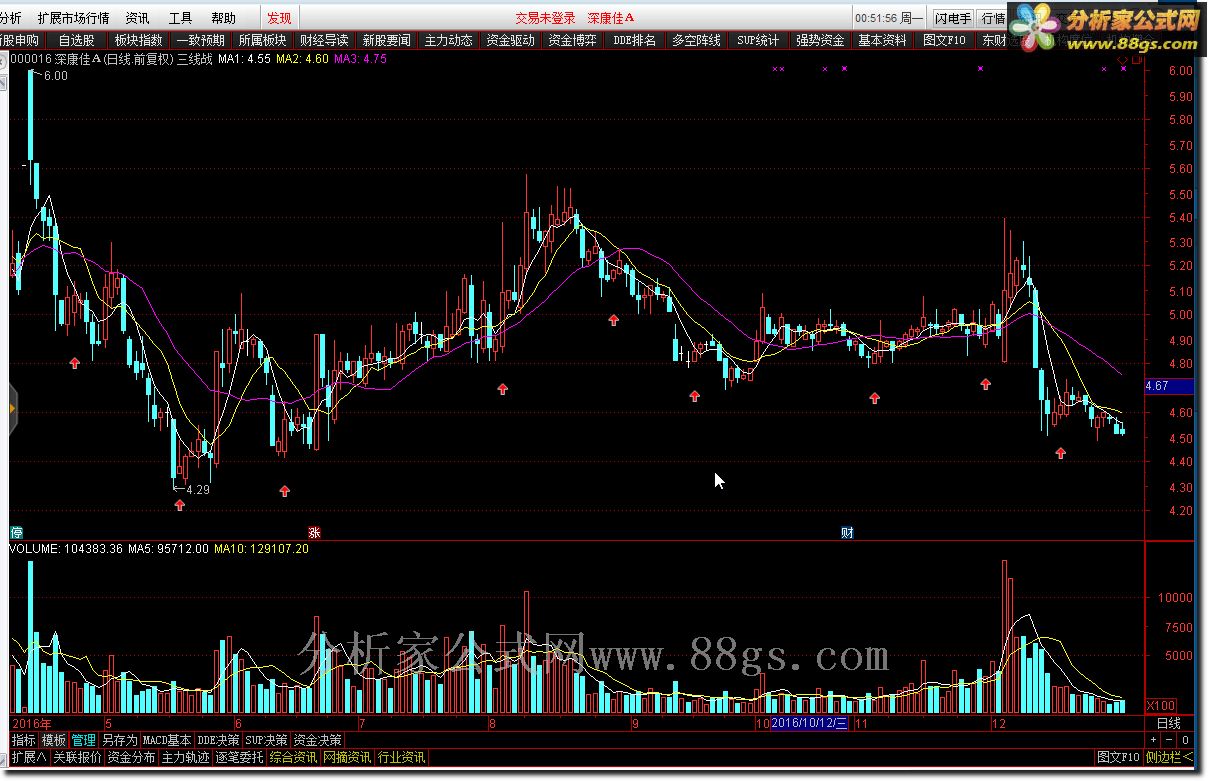Viewport: 1209px width, 781px height.
Task: Click the 指标 indicator tab
Action: [x=23, y=741]
